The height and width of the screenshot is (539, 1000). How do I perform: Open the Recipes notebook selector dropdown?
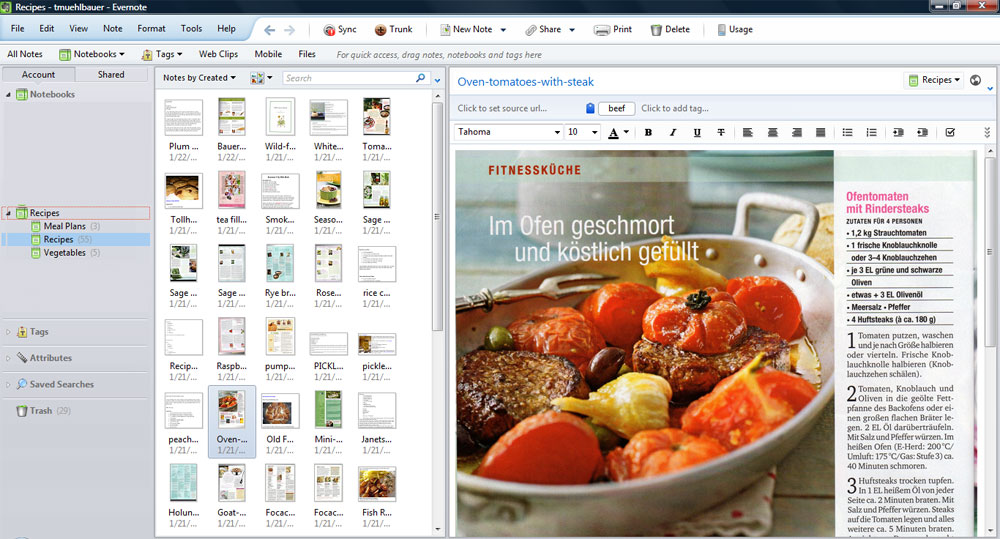(934, 80)
